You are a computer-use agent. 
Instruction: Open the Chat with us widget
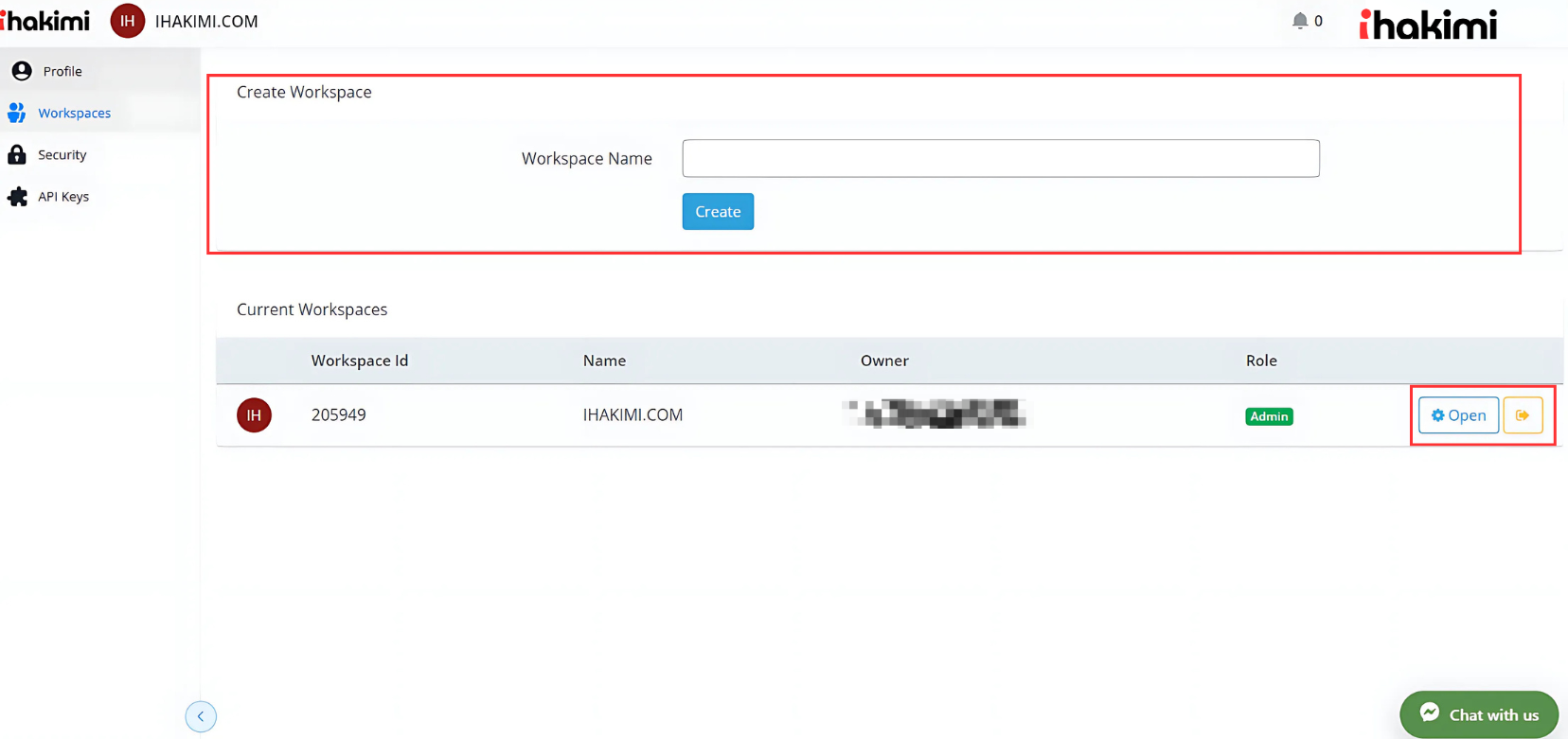point(1479,714)
